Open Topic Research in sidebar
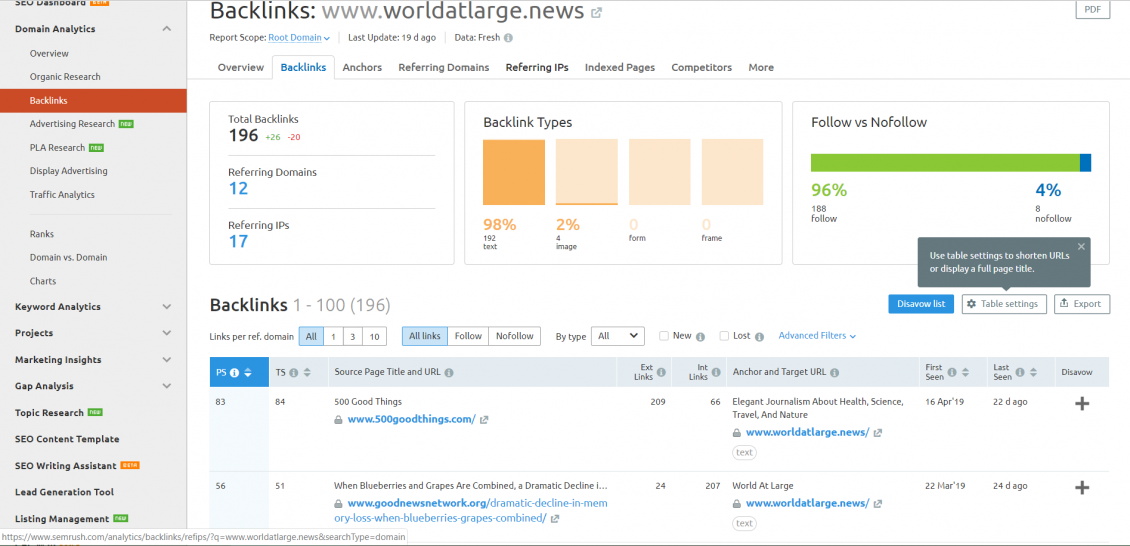The image size is (1130, 546). click(x=49, y=413)
